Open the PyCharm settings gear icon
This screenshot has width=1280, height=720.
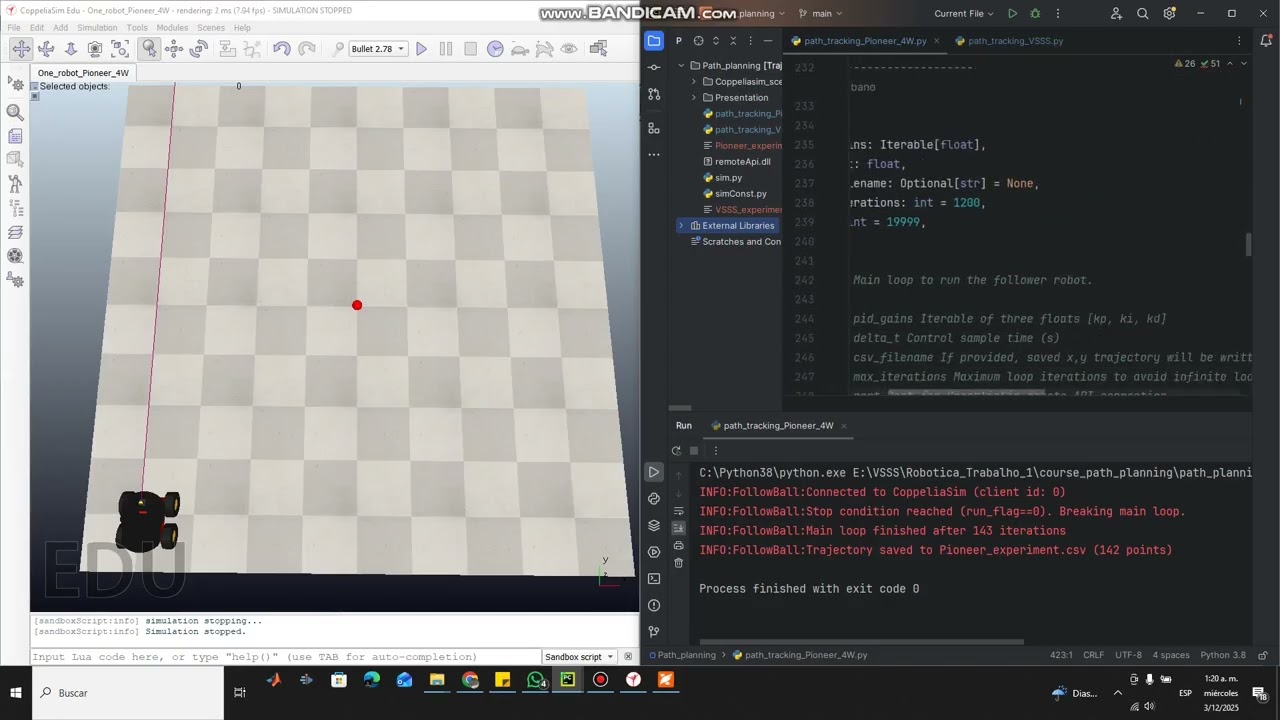click(x=1169, y=14)
